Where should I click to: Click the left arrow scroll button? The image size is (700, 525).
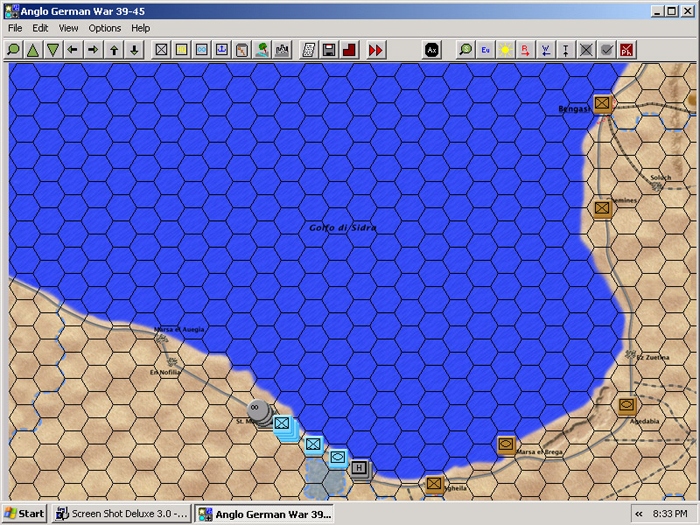[x=73, y=50]
